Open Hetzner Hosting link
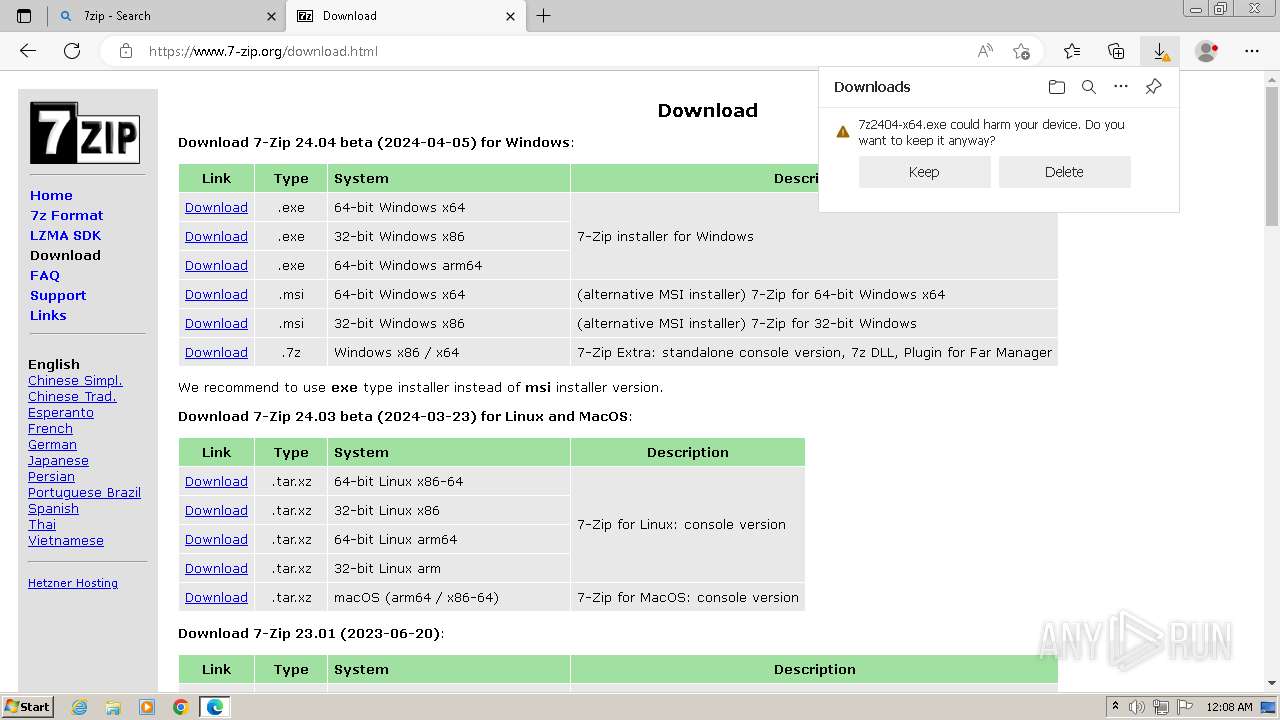Image resolution: width=1280 pixels, height=720 pixels. pyautogui.click(x=73, y=583)
